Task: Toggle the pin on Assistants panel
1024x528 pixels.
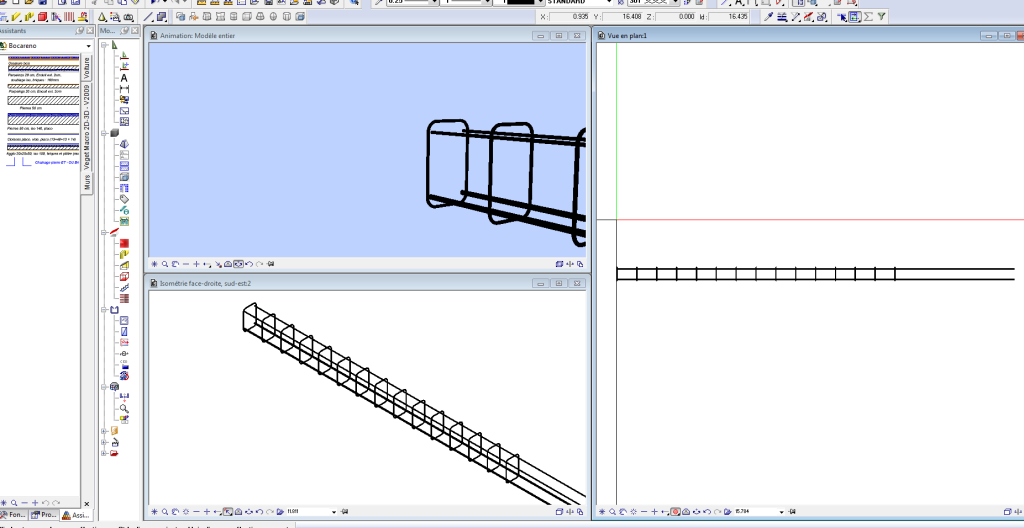Action: tap(80, 30)
